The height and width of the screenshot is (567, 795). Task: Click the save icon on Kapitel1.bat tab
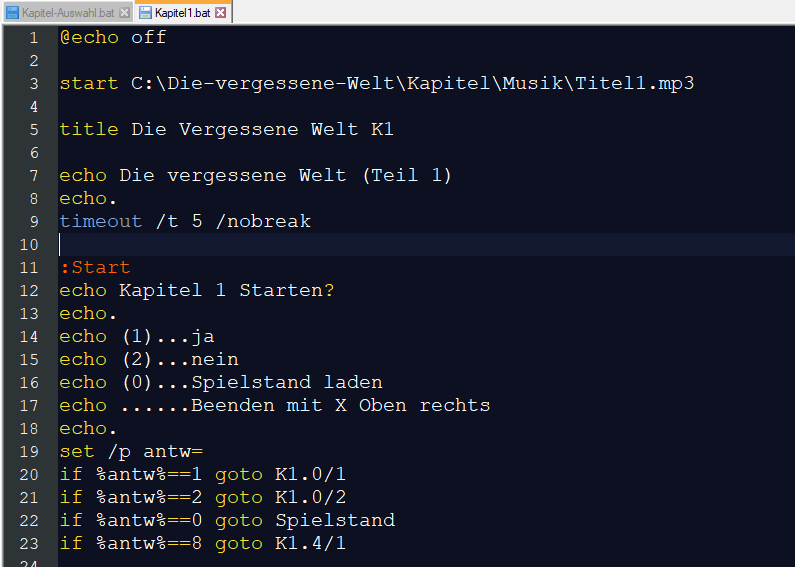click(x=146, y=13)
